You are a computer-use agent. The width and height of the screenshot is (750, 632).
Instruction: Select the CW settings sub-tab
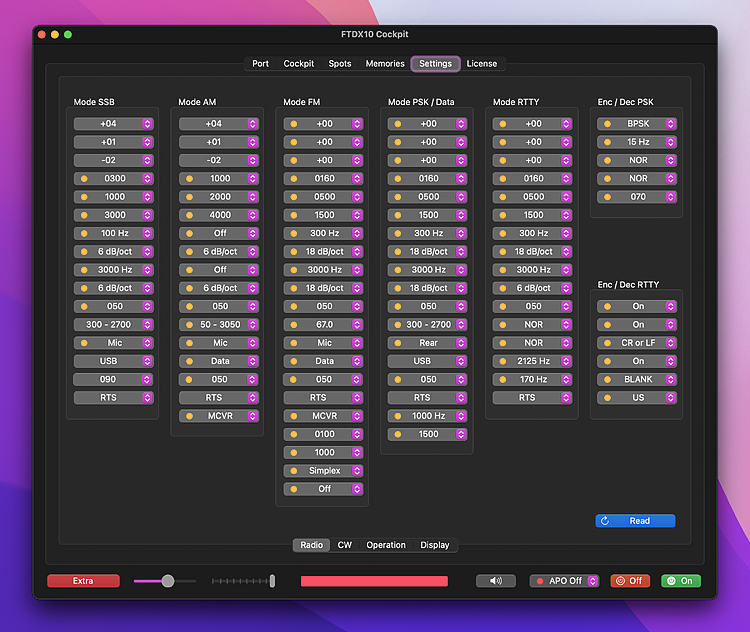pyautogui.click(x=344, y=545)
